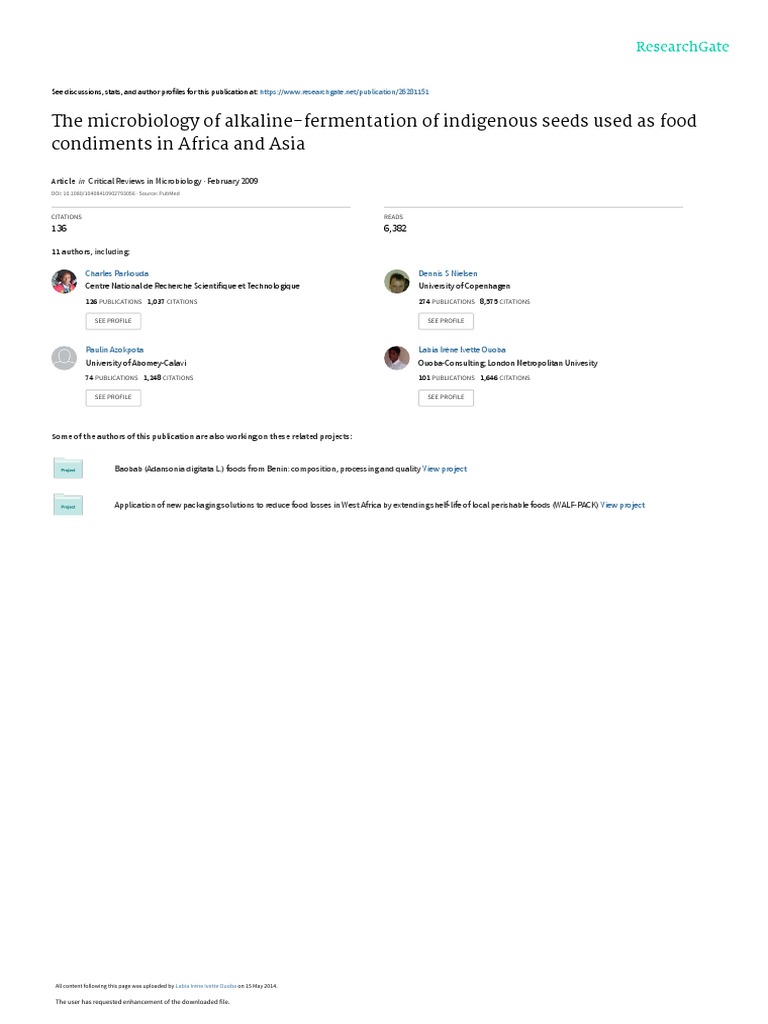Click Dennis S Nielsen's profile photo
The width and height of the screenshot is (768, 1024).
(396, 281)
